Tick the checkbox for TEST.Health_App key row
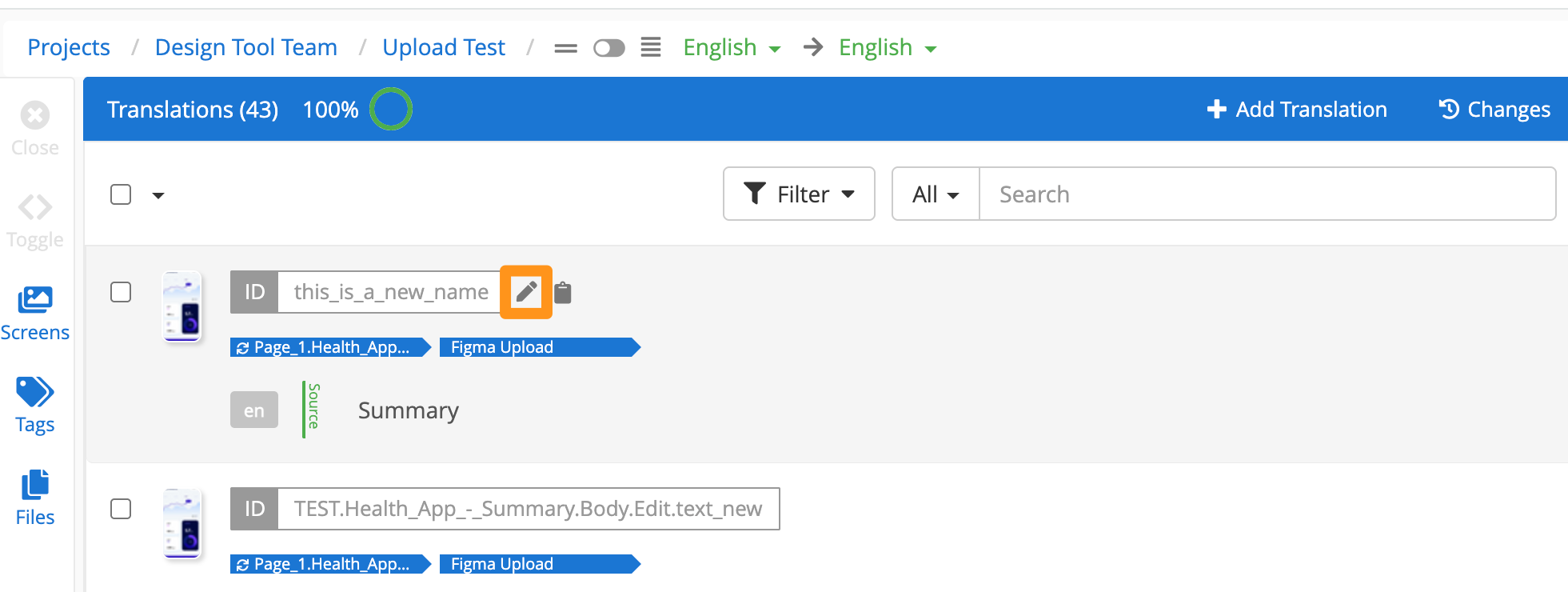 pos(121,509)
